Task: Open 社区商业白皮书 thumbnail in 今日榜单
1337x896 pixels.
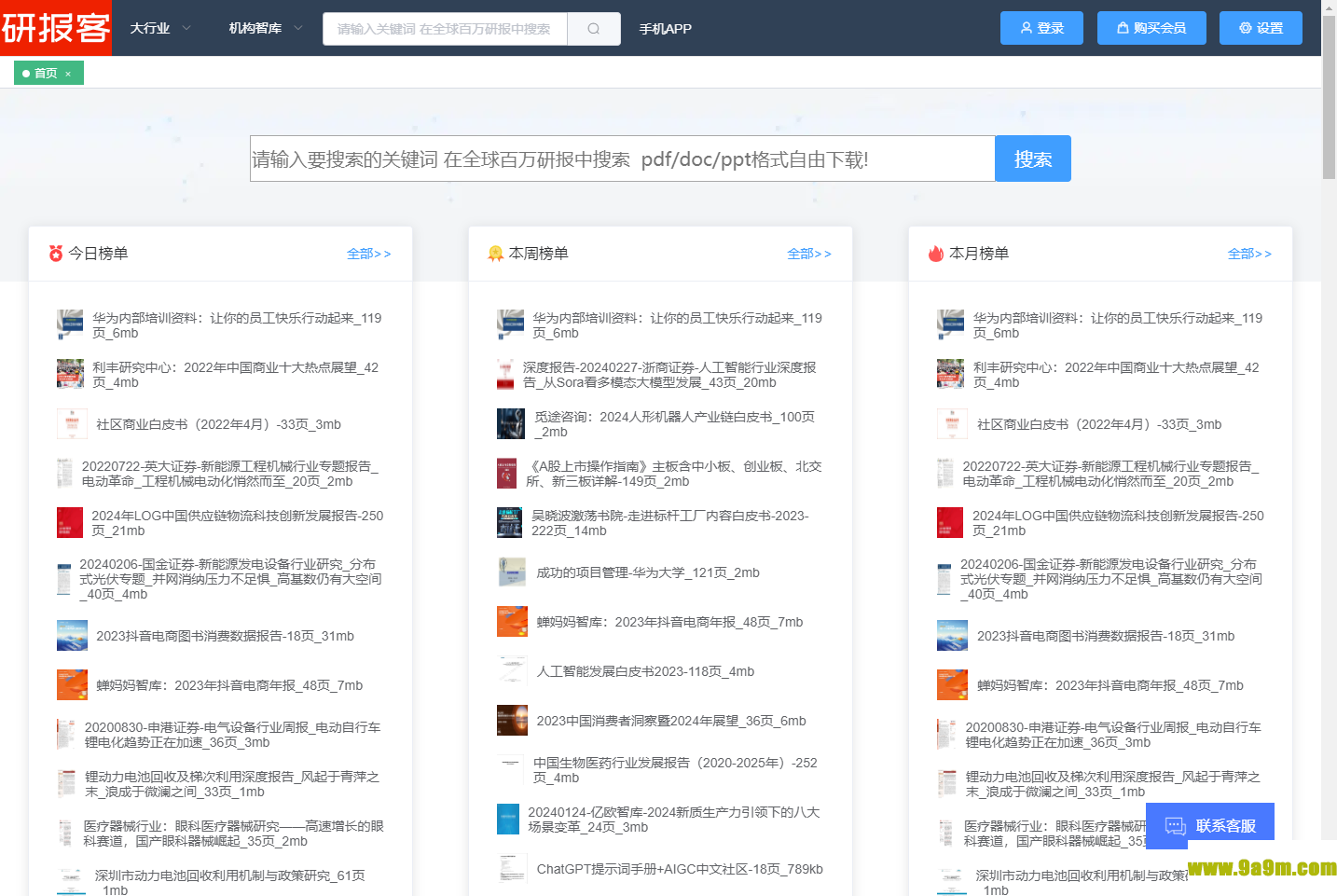Action: tap(72, 423)
